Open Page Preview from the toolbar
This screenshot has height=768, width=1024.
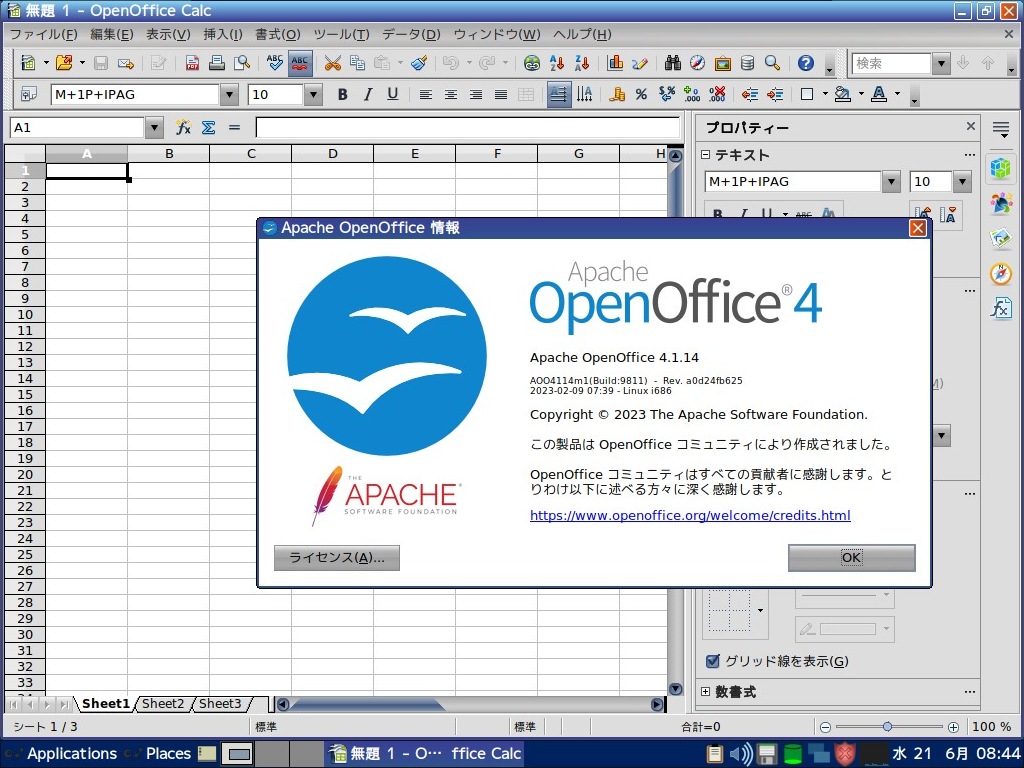pos(242,63)
